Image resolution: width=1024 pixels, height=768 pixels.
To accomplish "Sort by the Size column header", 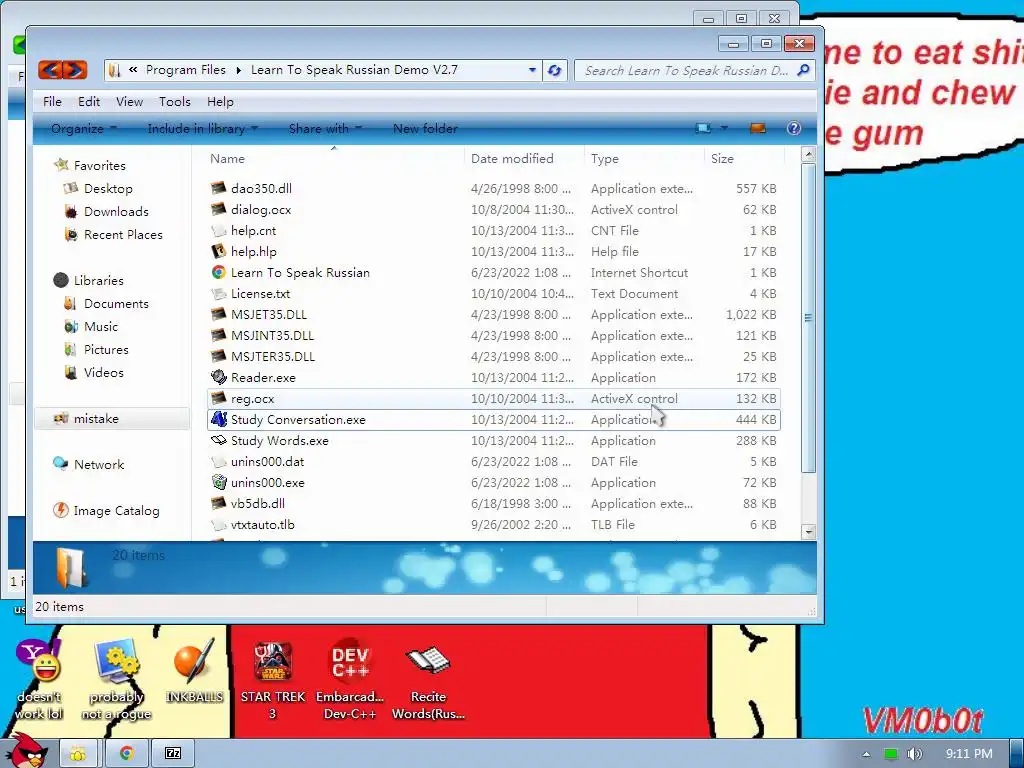I will (744, 159).
